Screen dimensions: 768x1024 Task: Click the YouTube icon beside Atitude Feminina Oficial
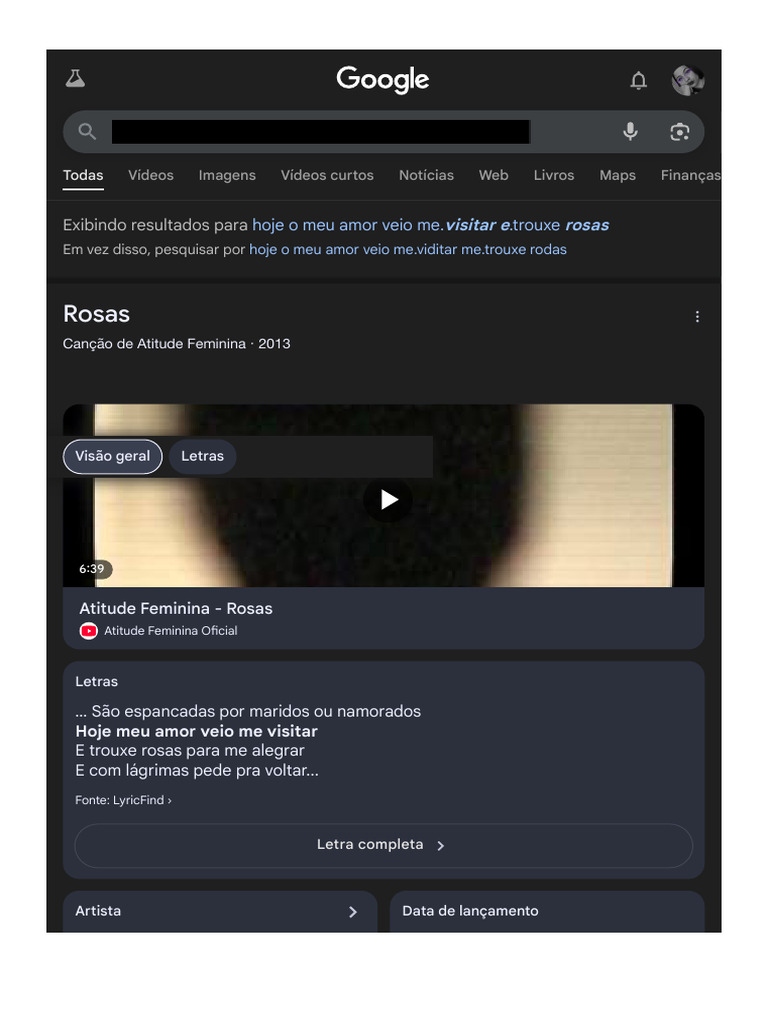click(x=88, y=631)
